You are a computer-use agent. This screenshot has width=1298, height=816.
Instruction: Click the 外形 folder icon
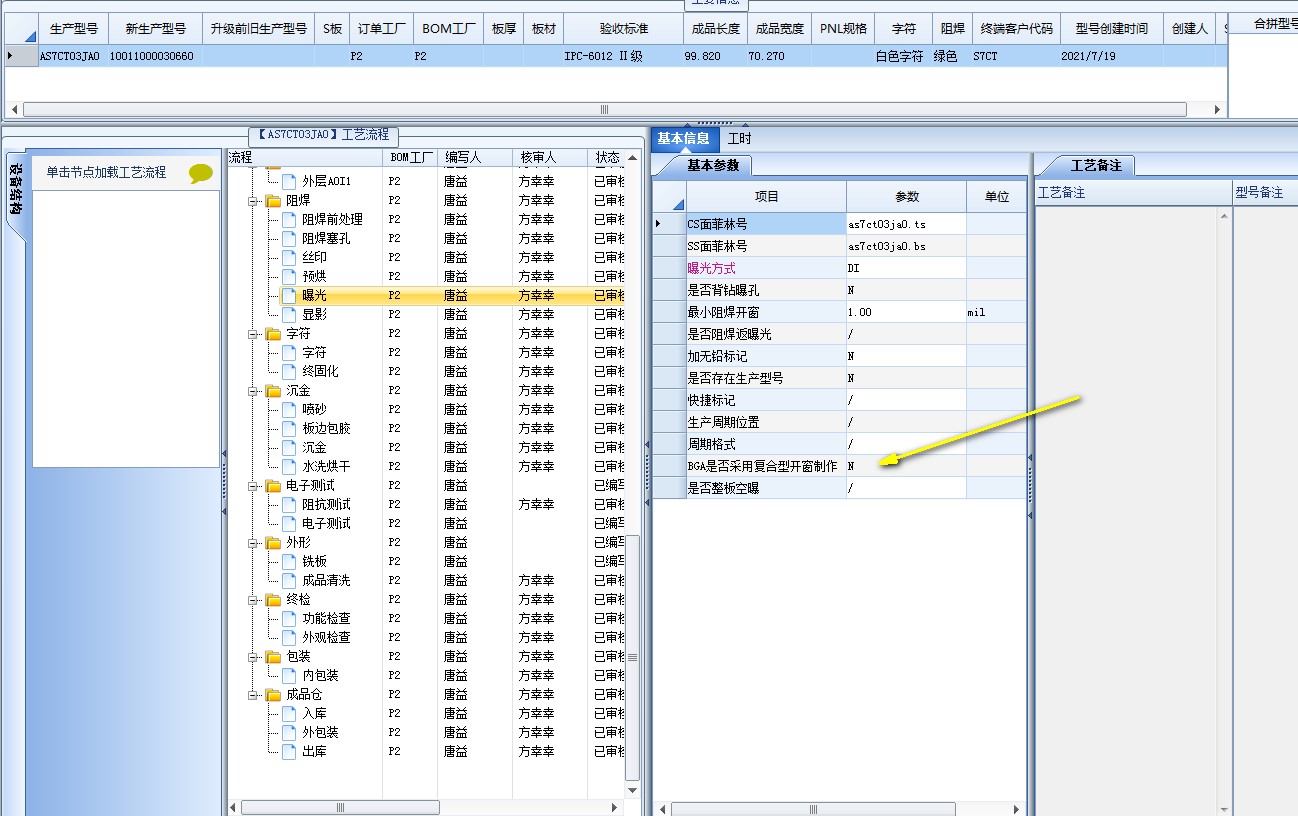click(273, 543)
